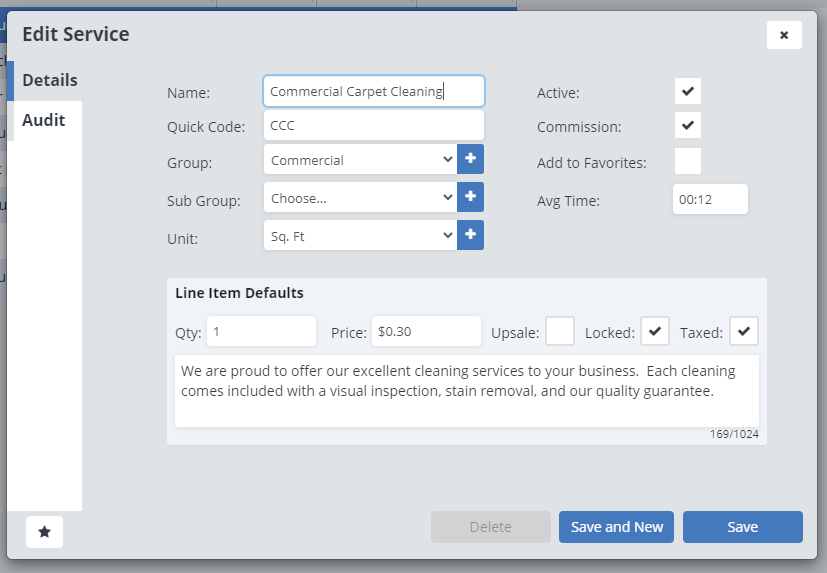This screenshot has width=827, height=573.
Task: Open the Unit dropdown showing Sq. Ft
Action: pos(361,235)
